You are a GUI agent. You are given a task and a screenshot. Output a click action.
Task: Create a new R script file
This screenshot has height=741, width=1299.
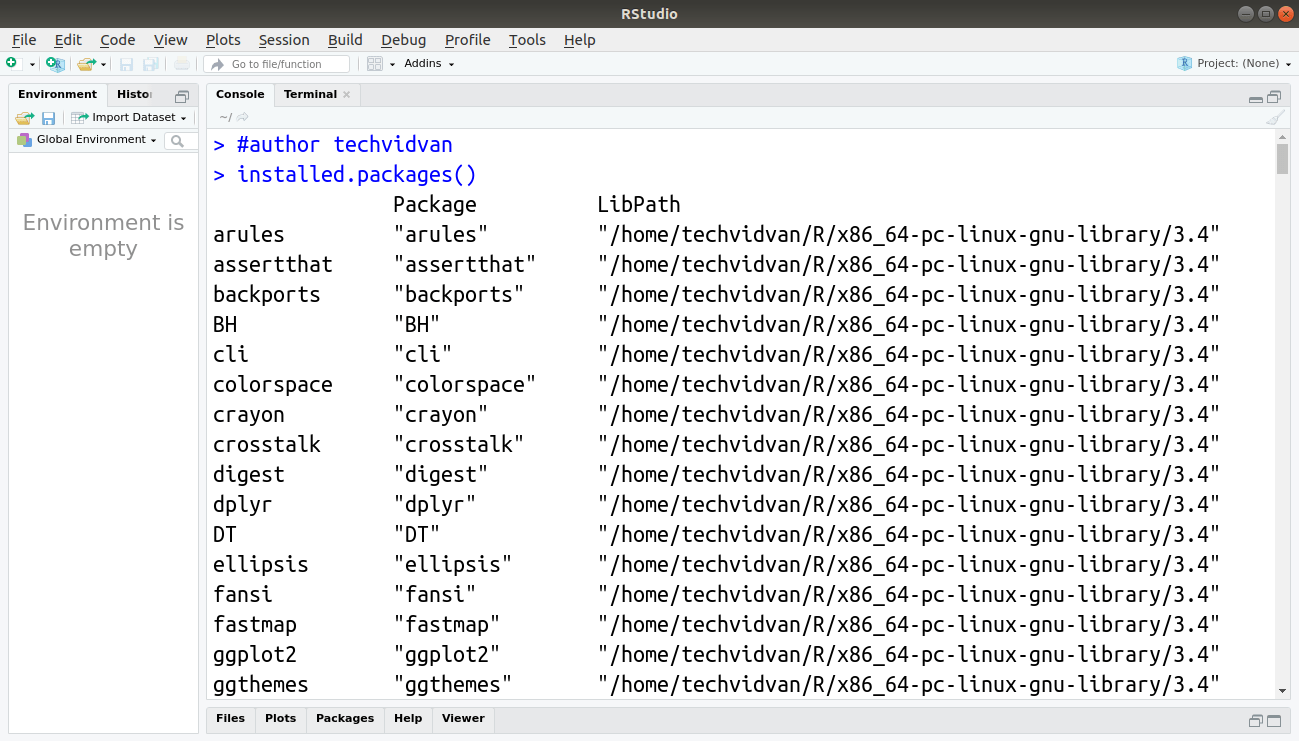click(x=14, y=63)
